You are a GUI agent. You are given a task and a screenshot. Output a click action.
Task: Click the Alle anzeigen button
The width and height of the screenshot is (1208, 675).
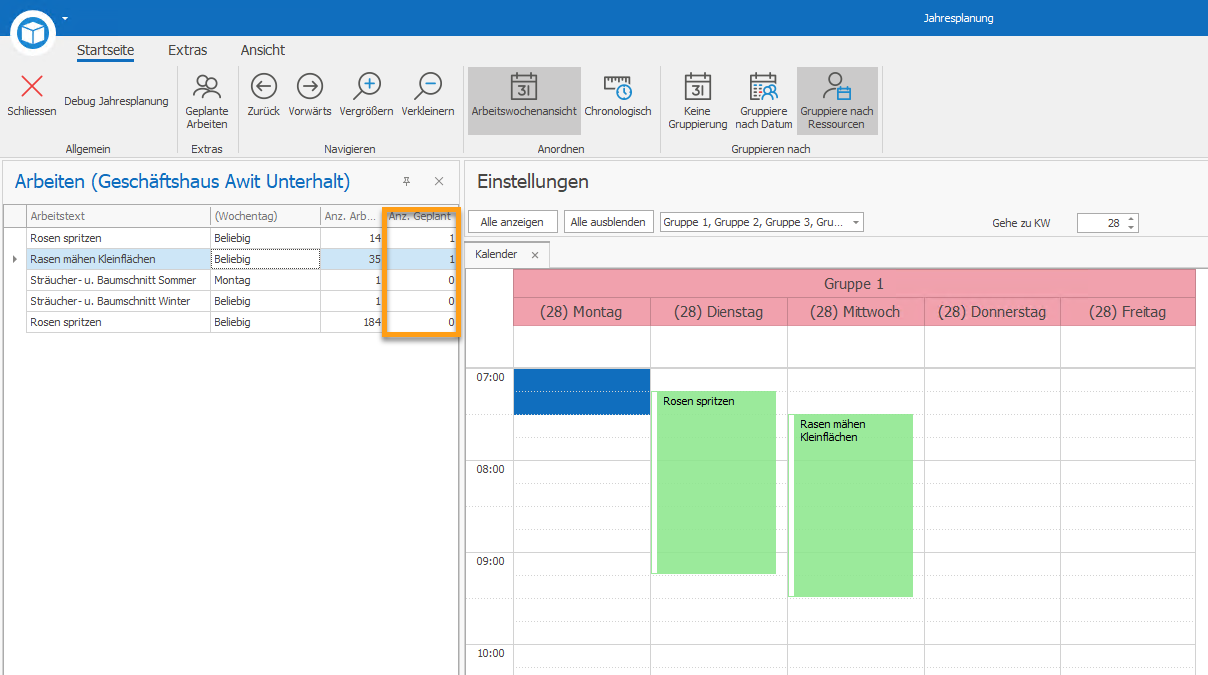click(x=512, y=222)
